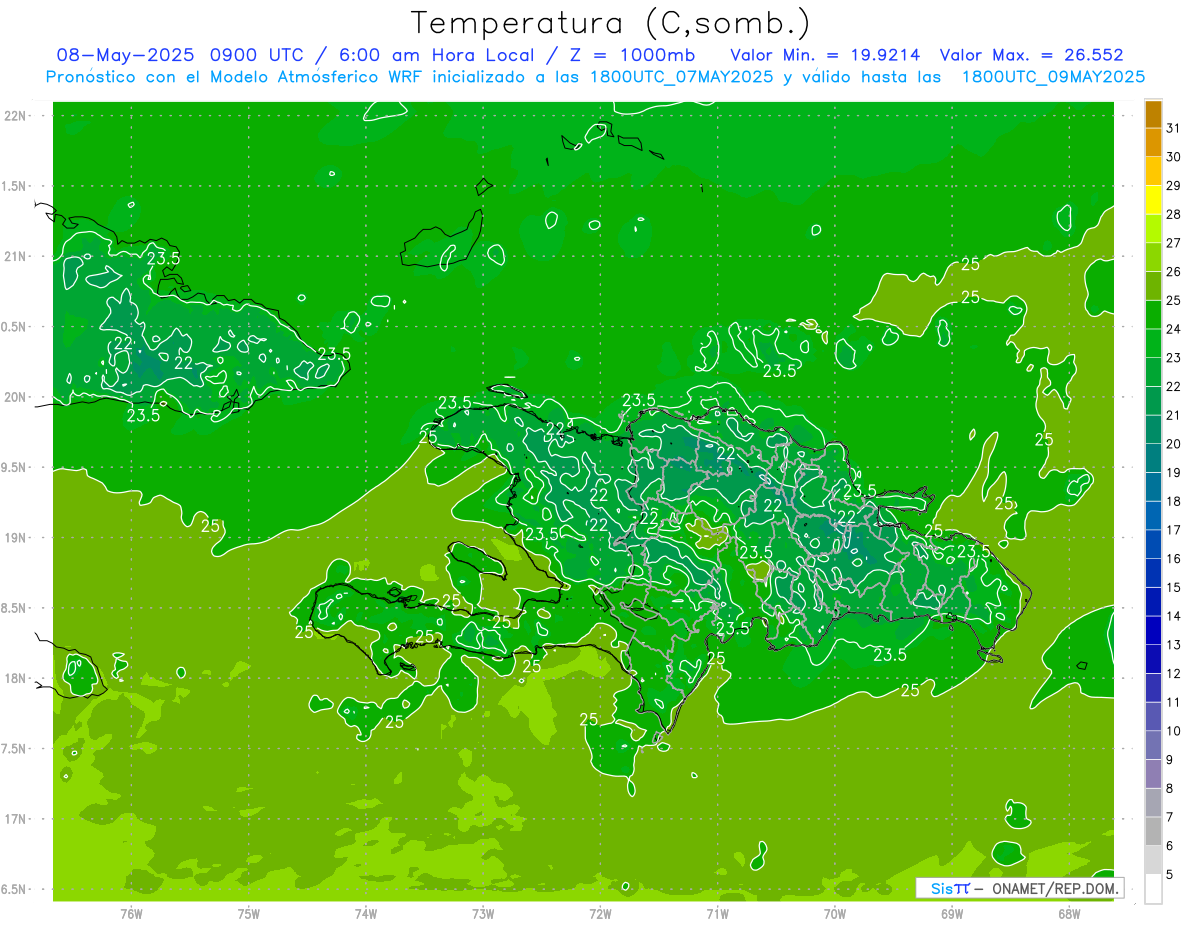Viewport: 1200px width, 927px height.
Task: Click the "76W" longitude label
Action: click(x=131, y=914)
